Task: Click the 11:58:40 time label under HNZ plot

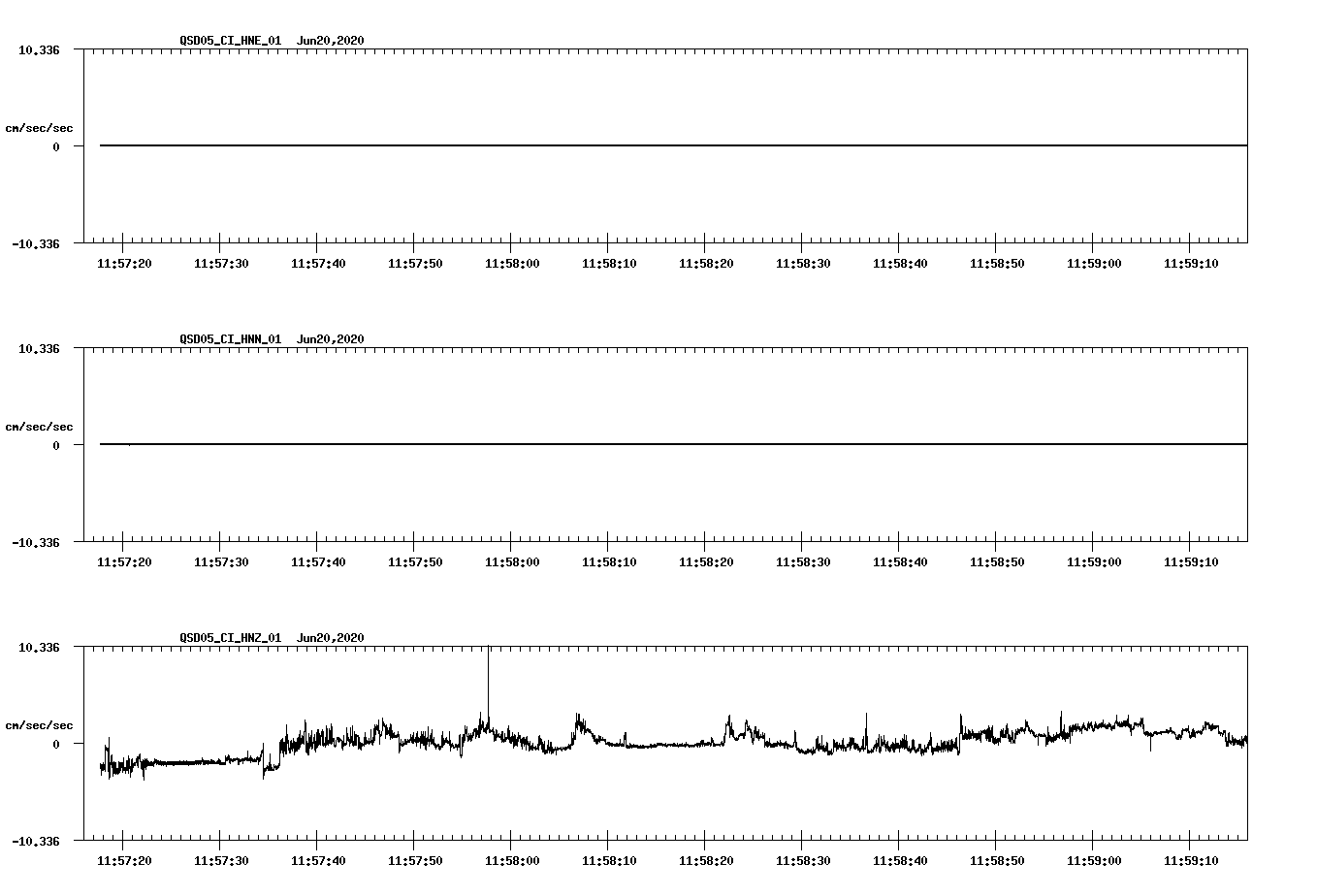Action: pyautogui.click(x=900, y=861)
